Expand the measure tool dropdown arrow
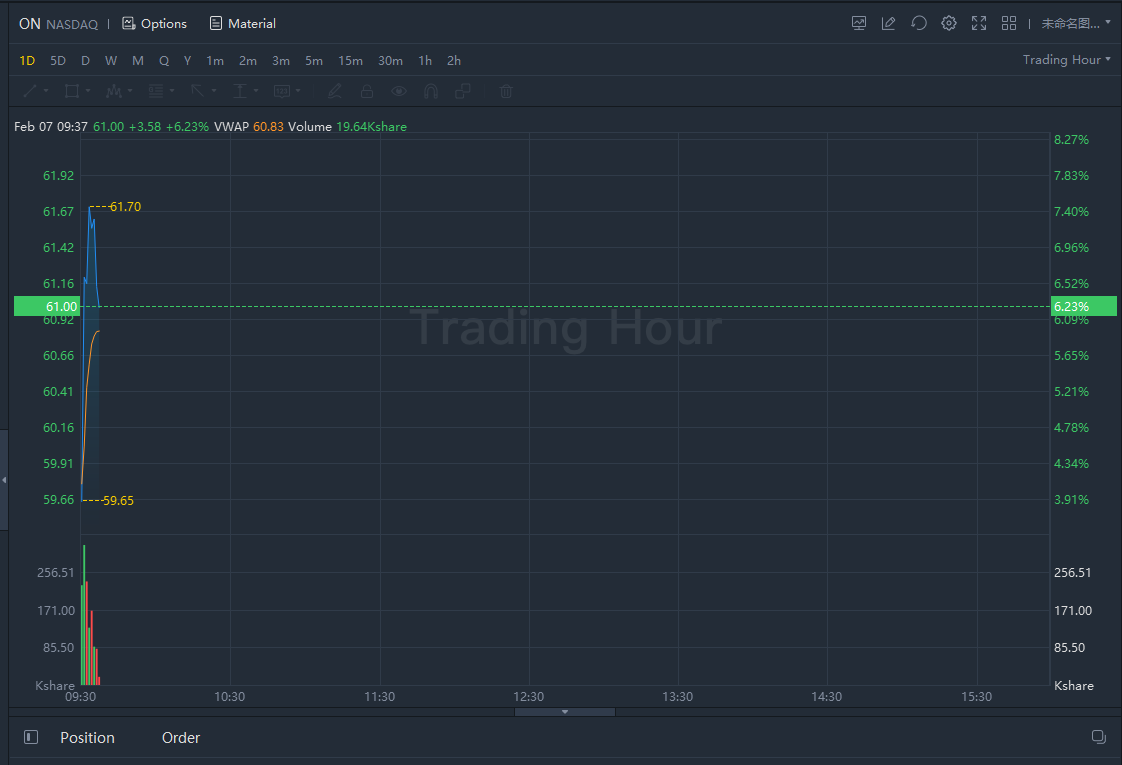This screenshot has height=765, width=1122. tap(256, 91)
